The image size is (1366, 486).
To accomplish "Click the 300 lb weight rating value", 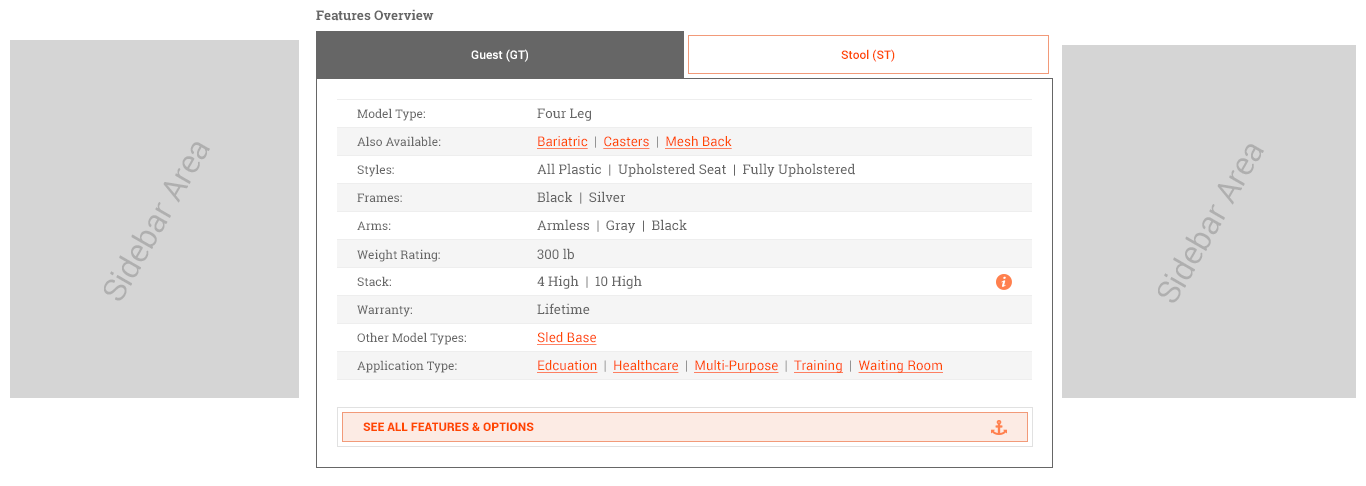I will click(555, 254).
